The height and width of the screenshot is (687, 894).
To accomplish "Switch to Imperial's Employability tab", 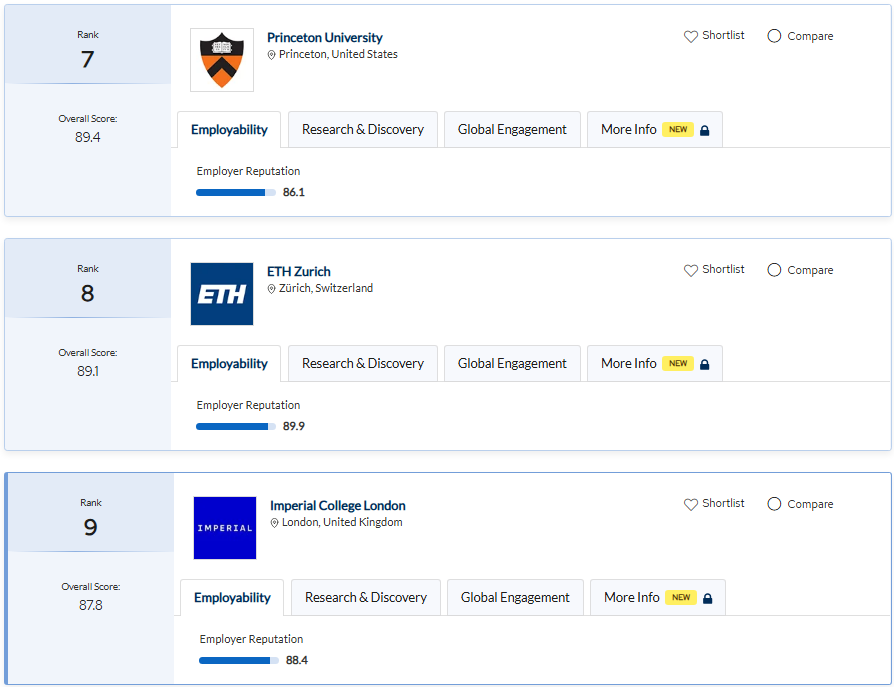I will [232, 597].
